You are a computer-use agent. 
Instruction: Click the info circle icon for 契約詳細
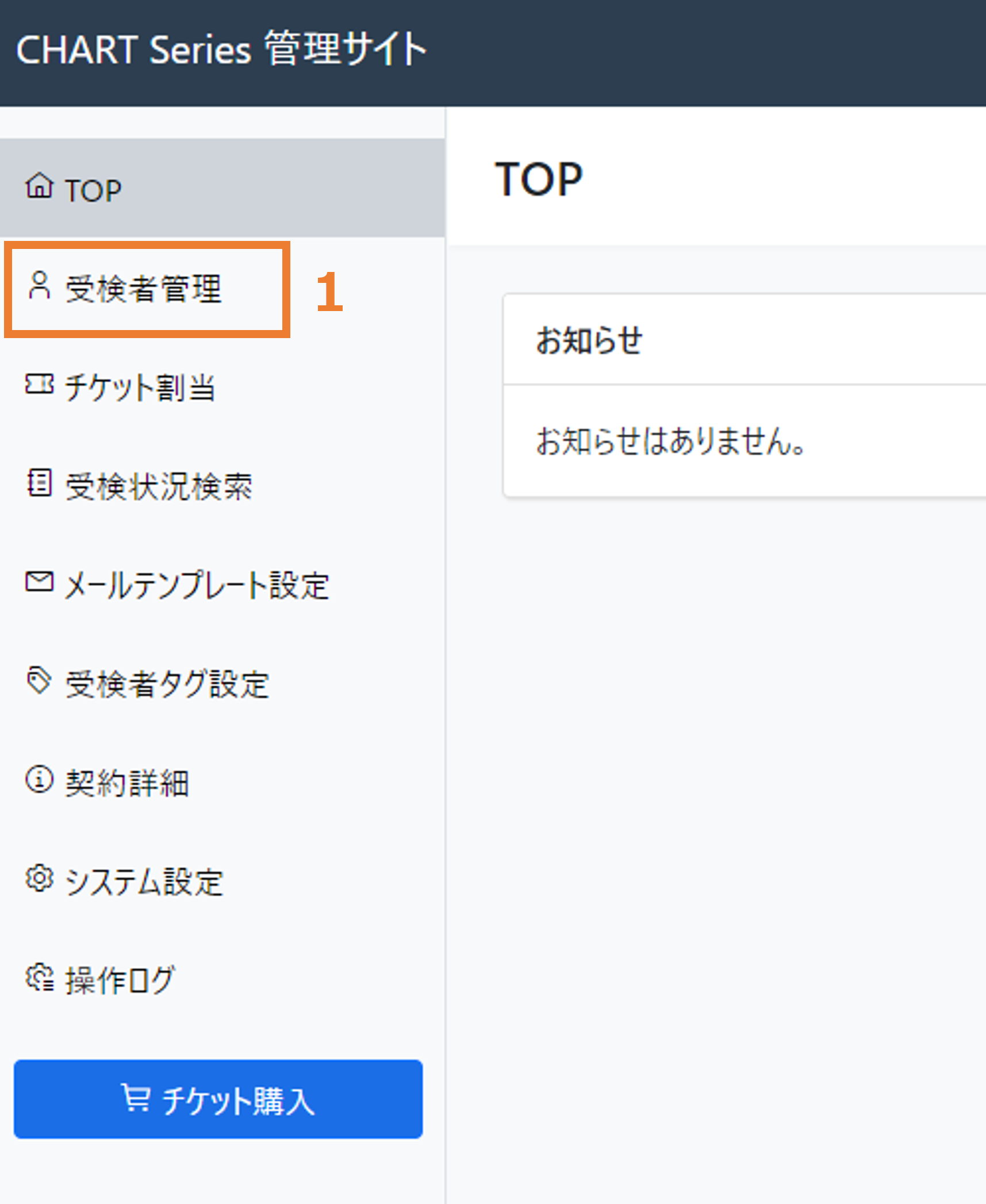(39, 780)
